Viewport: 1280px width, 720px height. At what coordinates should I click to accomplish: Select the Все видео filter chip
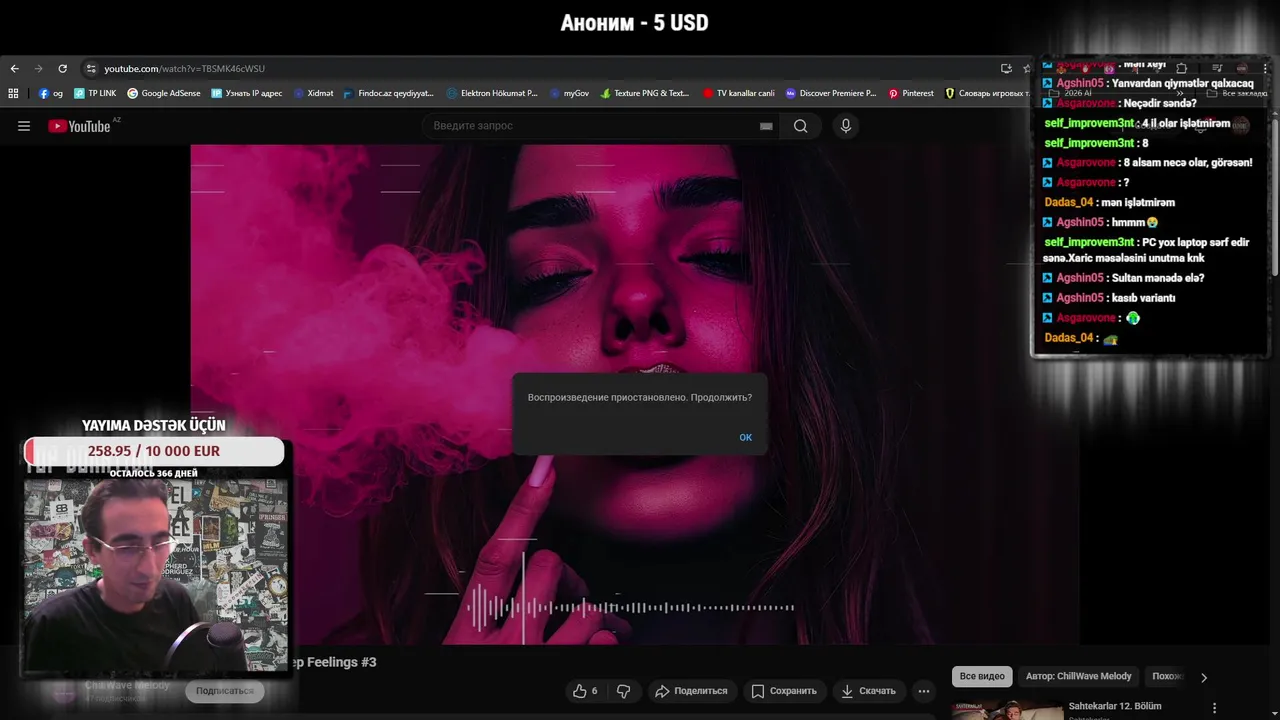tap(982, 677)
